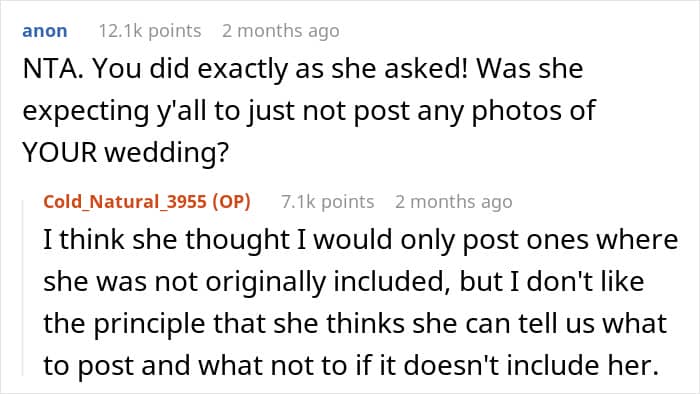This screenshot has height=394, width=700.
Task: Click the line 'expecting y'all to just not post'
Action: [x=309, y=111]
